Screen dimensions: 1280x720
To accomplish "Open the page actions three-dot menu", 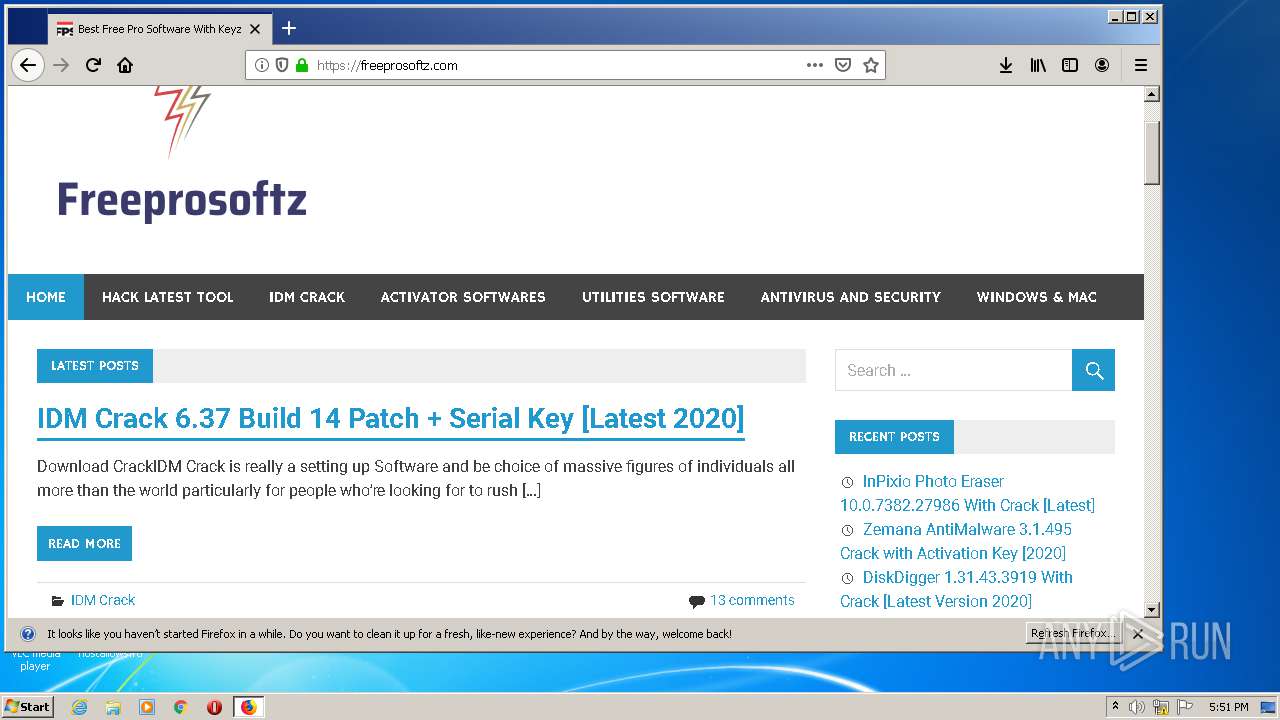I will pyautogui.click(x=815, y=65).
